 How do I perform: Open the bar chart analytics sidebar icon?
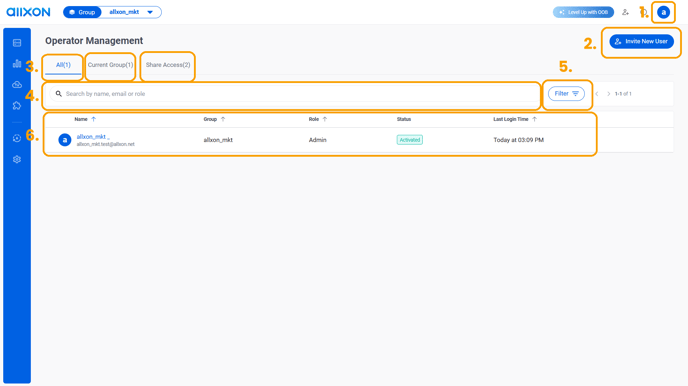(17, 64)
